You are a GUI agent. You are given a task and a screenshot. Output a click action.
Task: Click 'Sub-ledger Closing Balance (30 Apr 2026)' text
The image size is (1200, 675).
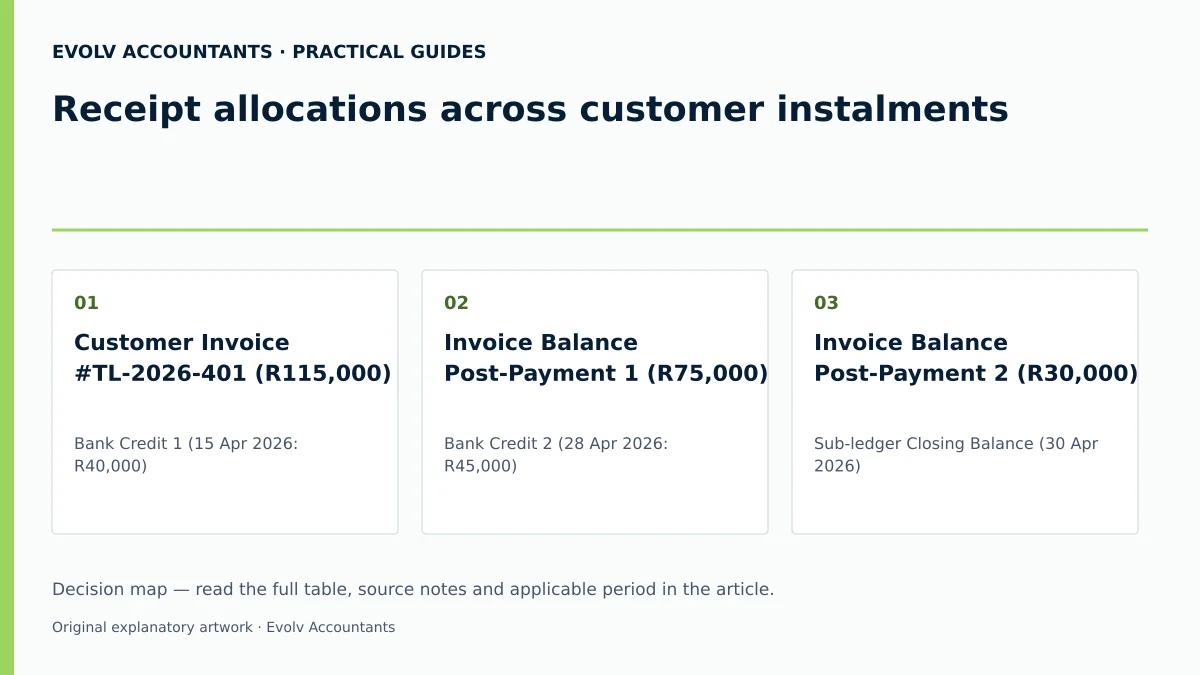pos(956,455)
